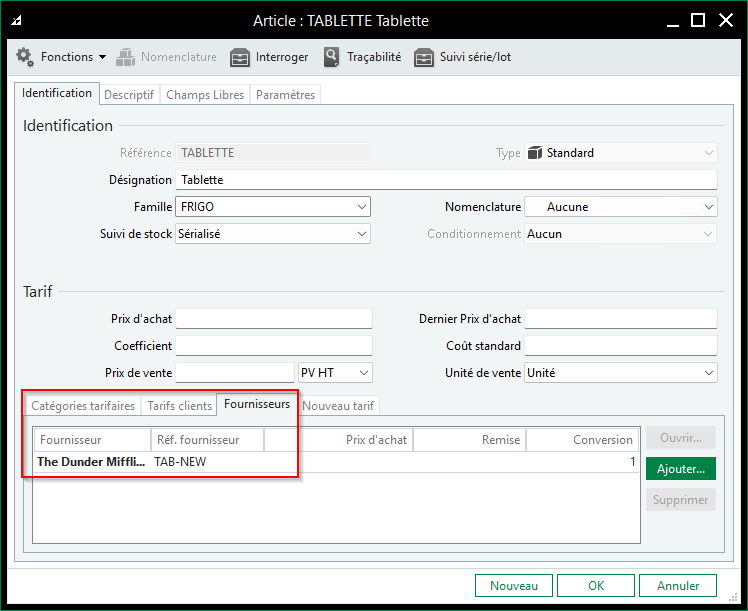The width and height of the screenshot is (748, 611).
Task: Click the Remise column header
Action: coord(470,440)
